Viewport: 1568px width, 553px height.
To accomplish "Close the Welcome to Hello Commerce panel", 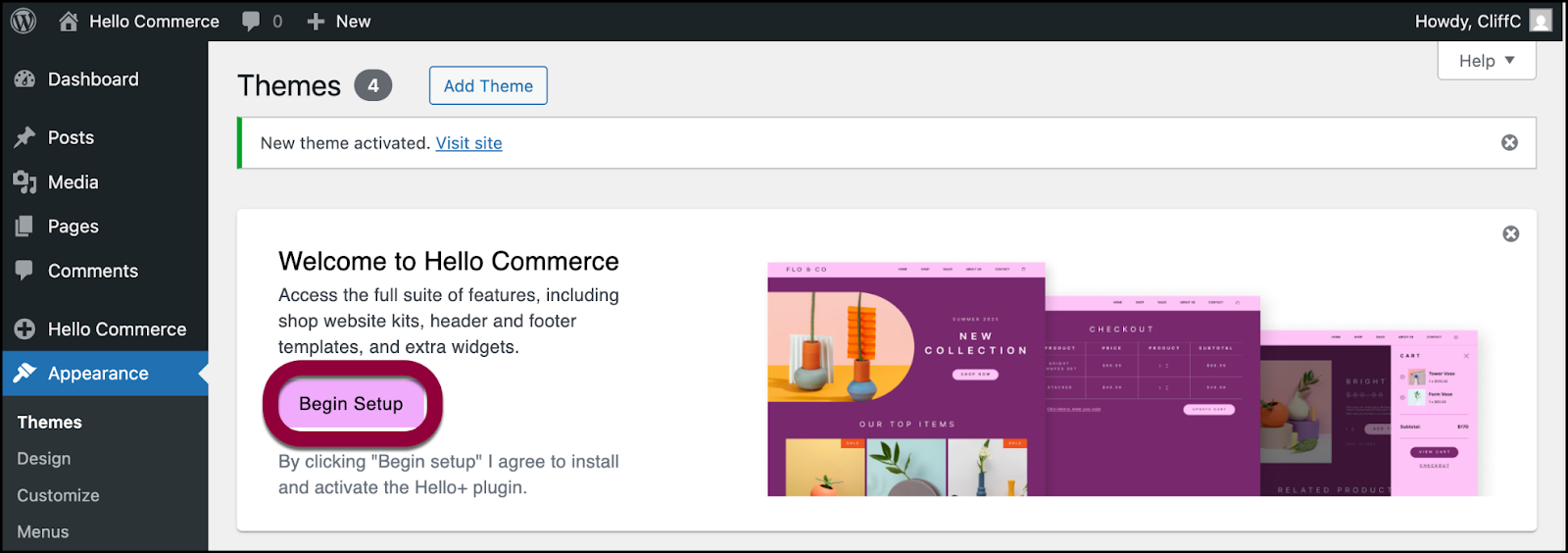I will tap(1511, 233).
